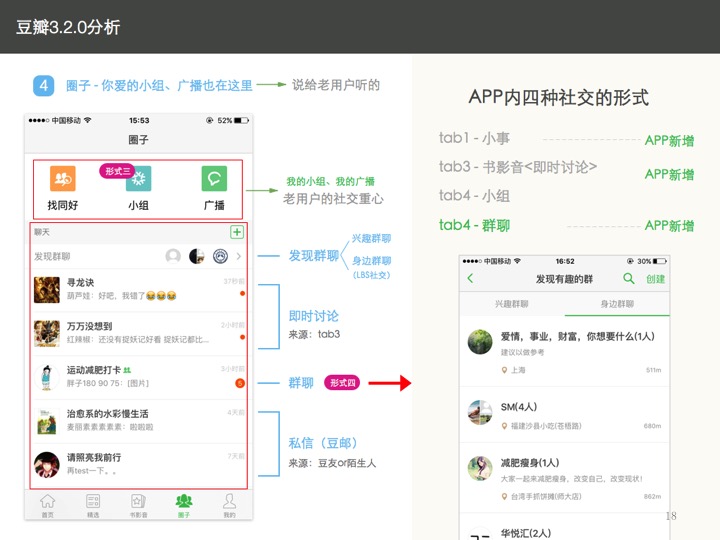Switch to 兴趣群聊 tab
720x540 pixels.
pyautogui.click(x=512, y=304)
